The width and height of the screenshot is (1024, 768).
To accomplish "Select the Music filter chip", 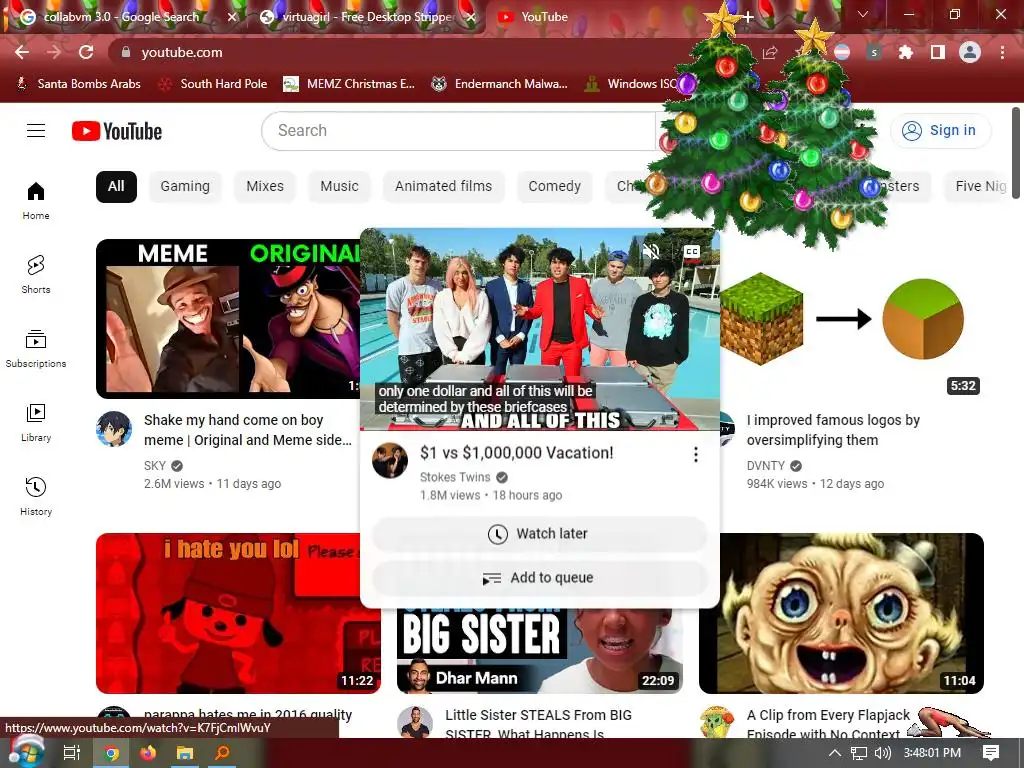I will click(x=340, y=187).
